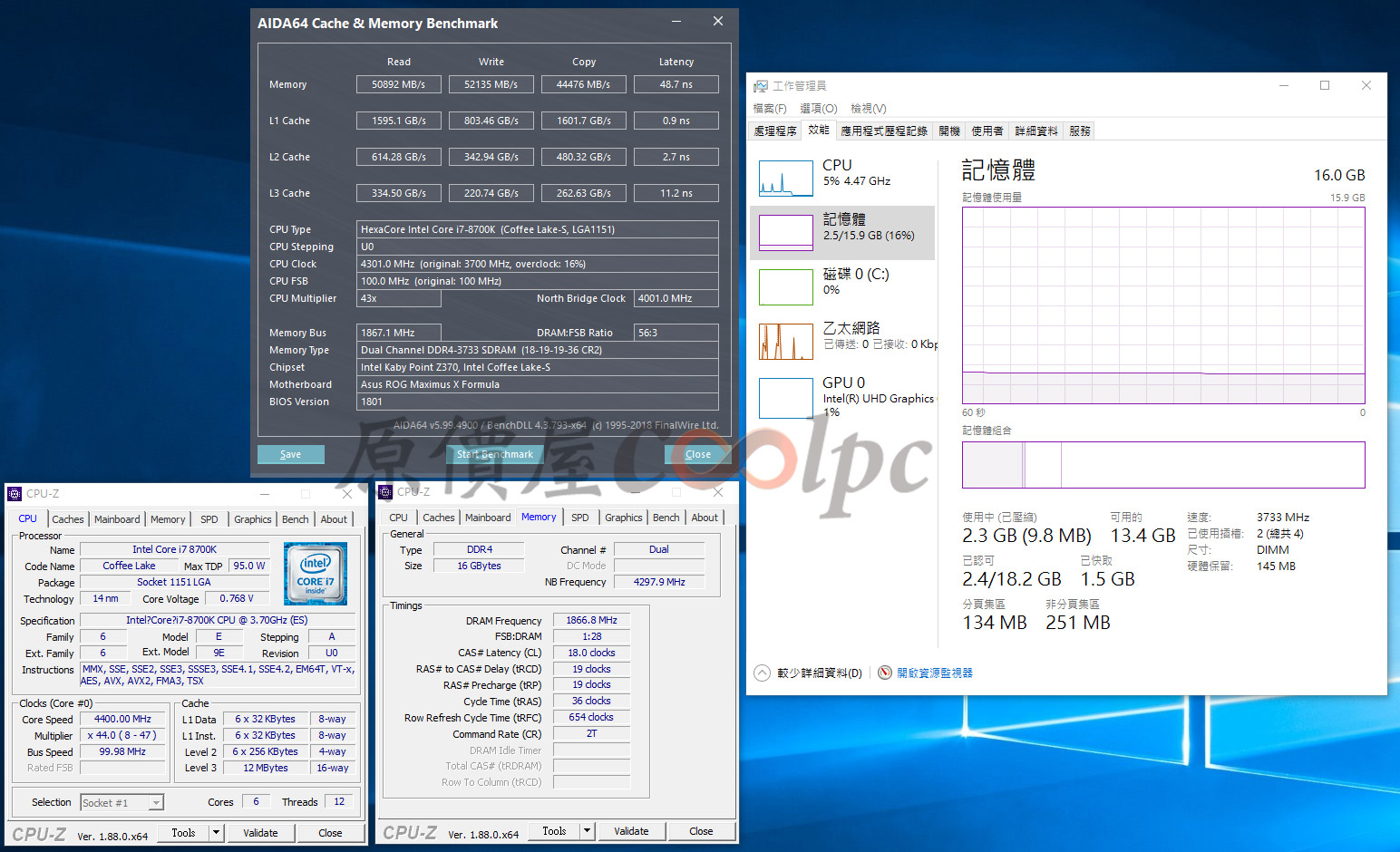
Task: Click Close button at bottom of right CPU-Z
Action: [x=702, y=830]
